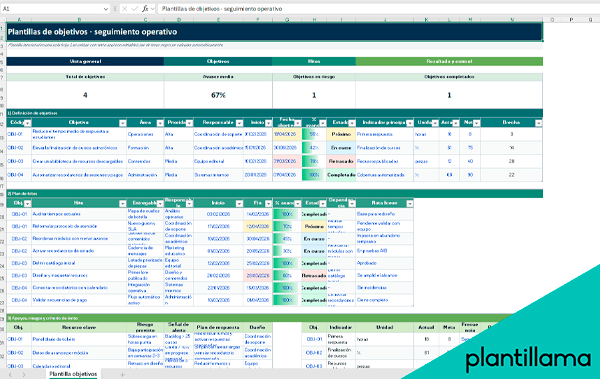The image size is (600, 379).
Task: Open the Área column filter dropdown
Action: 160,123
